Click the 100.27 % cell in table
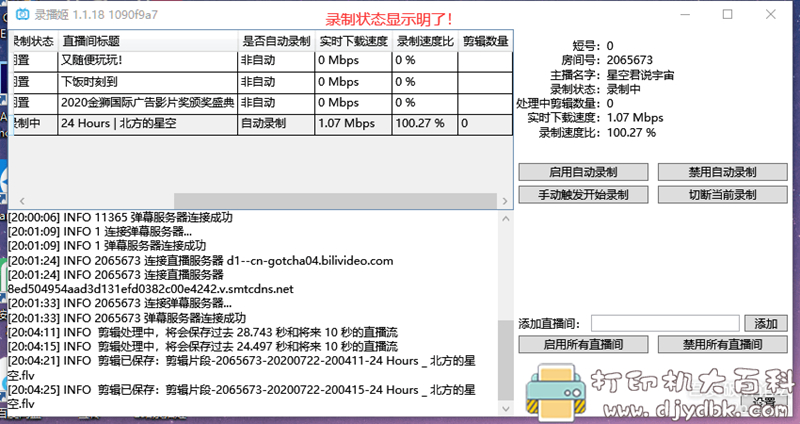This screenshot has width=800, height=424. 425,124
